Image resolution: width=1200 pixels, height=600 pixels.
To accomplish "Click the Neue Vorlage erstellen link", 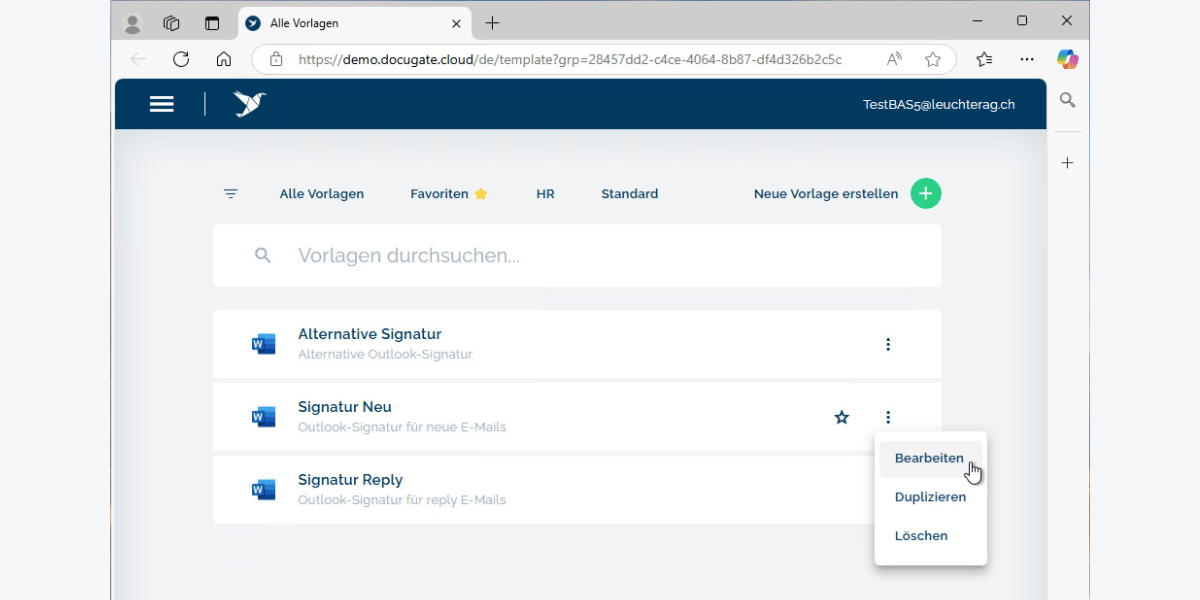I will pyautogui.click(x=825, y=194).
